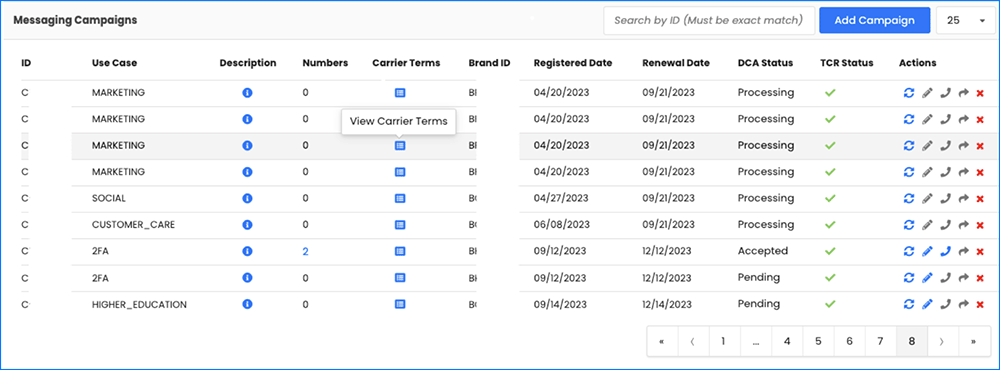Edit the SOCIAL campaign with pencil icon
1000x370 pixels.
927,198
